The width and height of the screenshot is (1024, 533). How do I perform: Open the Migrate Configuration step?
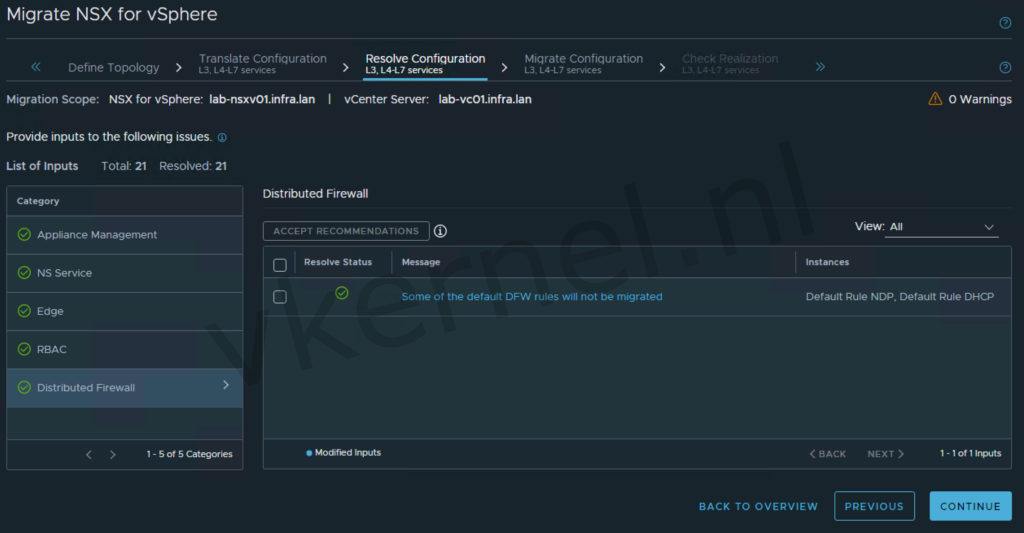(x=583, y=63)
